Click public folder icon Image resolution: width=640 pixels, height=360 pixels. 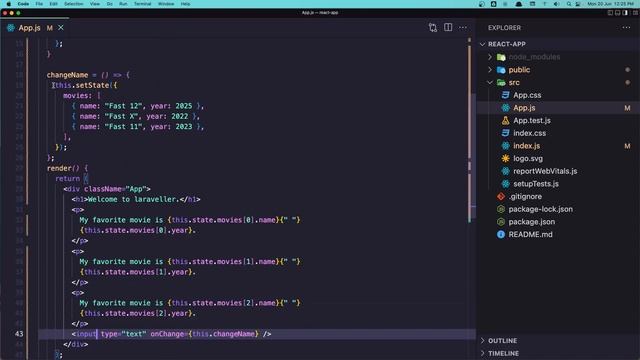pyautogui.click(x=501, y=70)
